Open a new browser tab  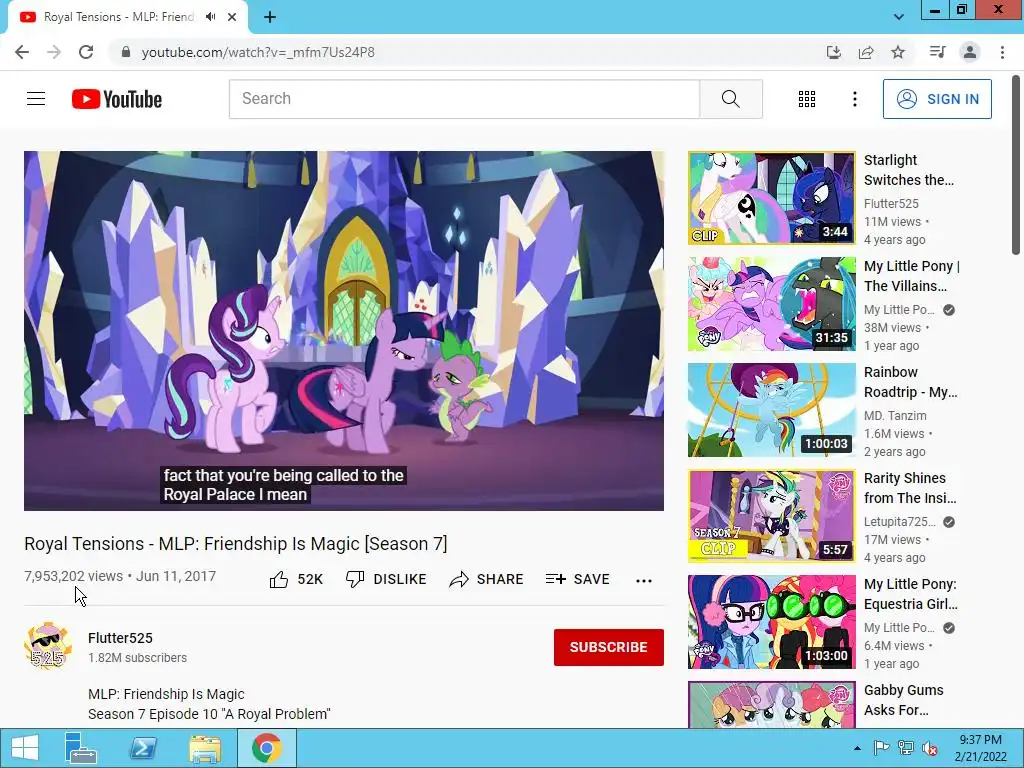(x=270, y=18)
